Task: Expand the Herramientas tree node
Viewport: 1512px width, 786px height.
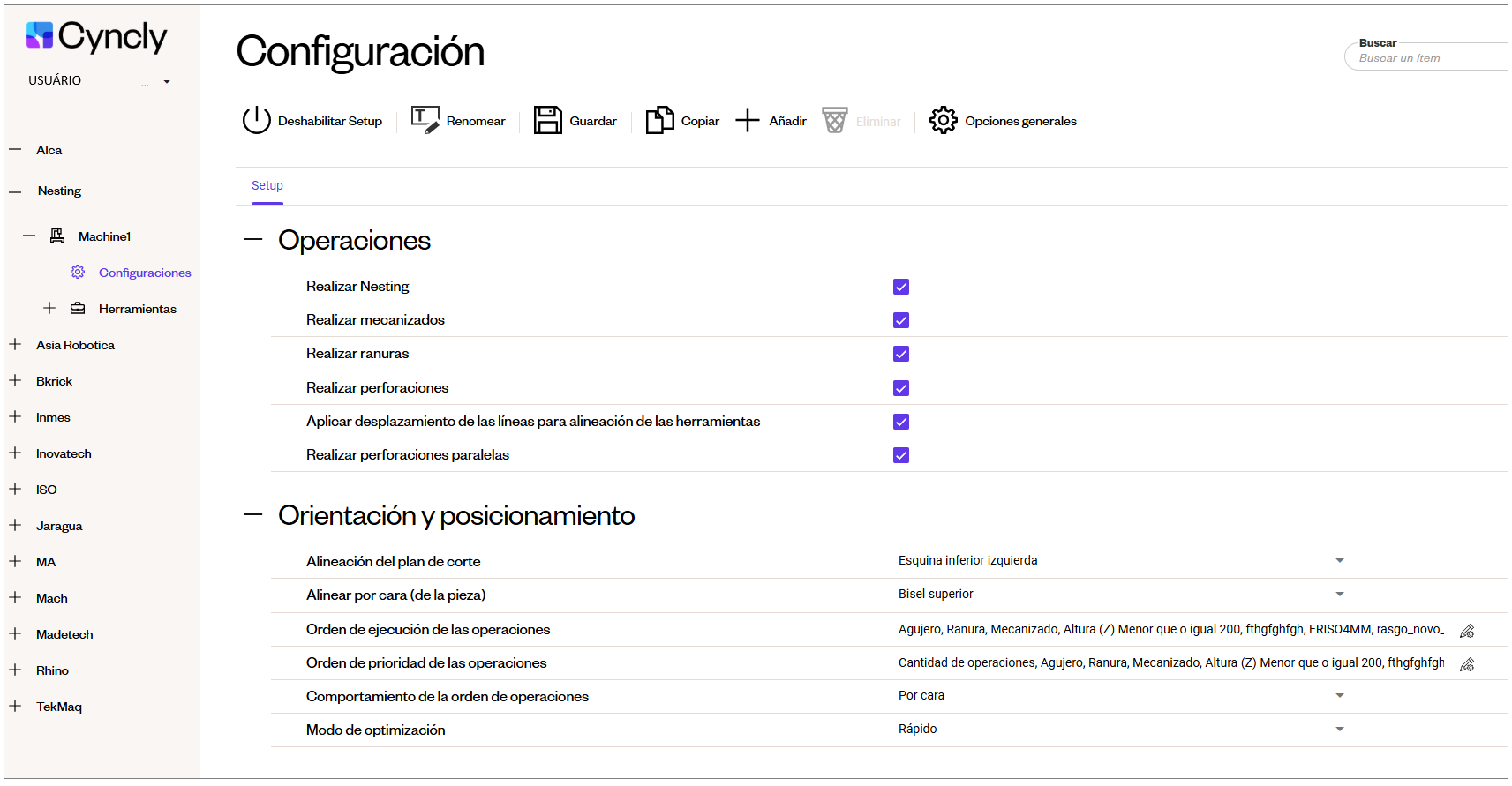Action: [49, 308]
